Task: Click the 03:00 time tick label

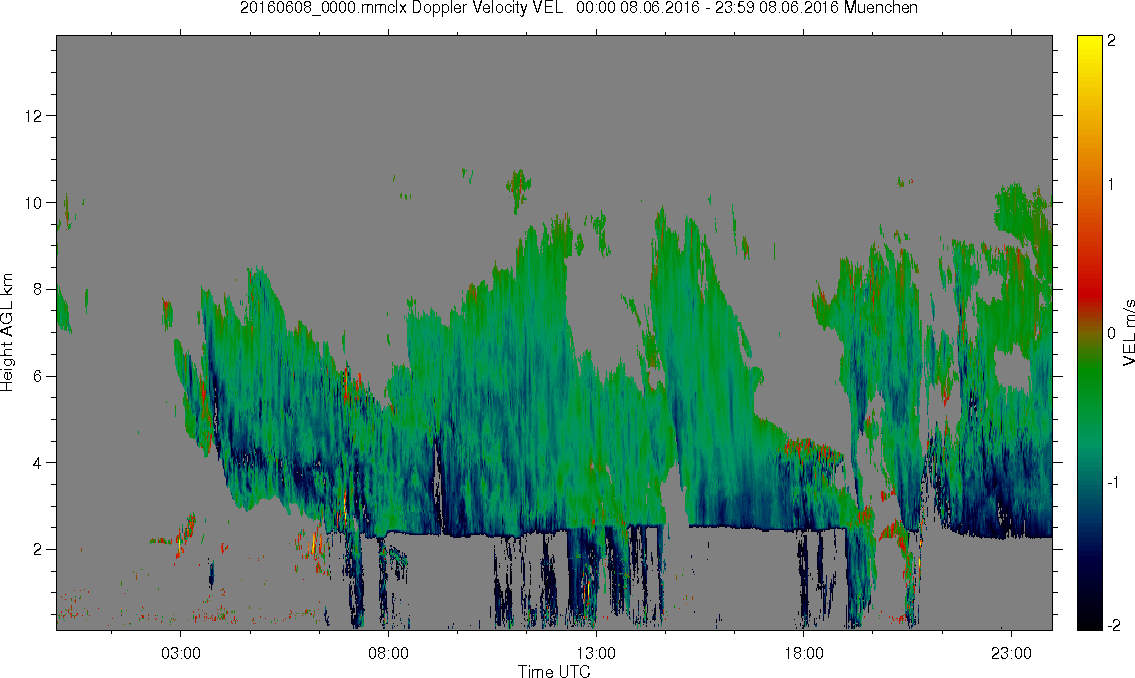Action: (x=180, y=653)
